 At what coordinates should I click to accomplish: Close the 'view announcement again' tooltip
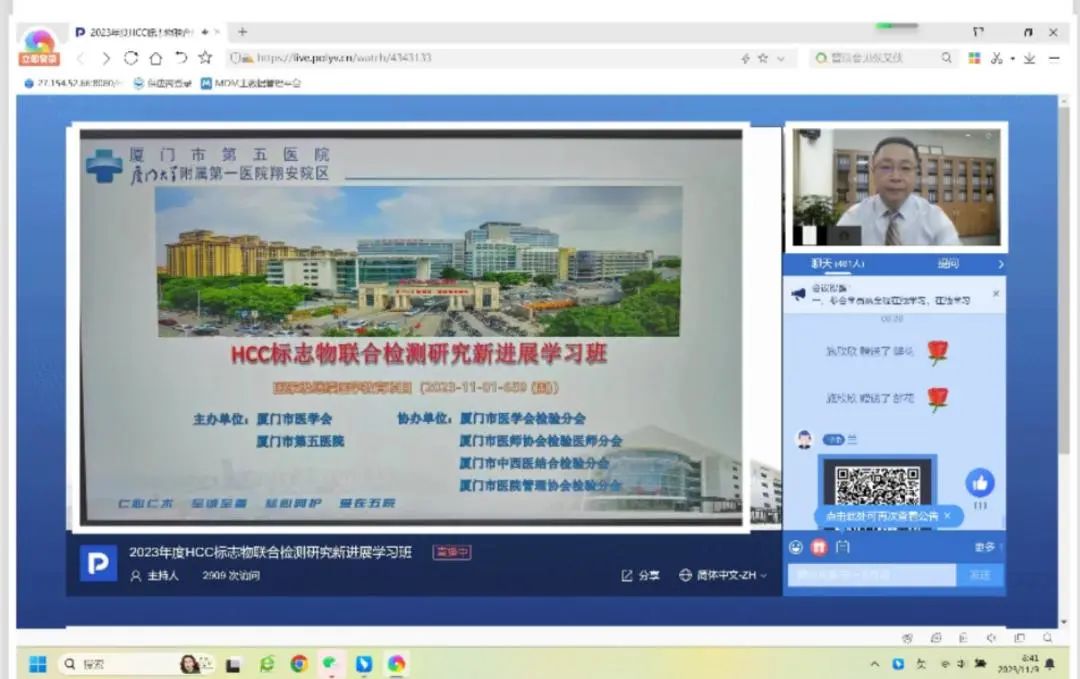click(948, 516)
